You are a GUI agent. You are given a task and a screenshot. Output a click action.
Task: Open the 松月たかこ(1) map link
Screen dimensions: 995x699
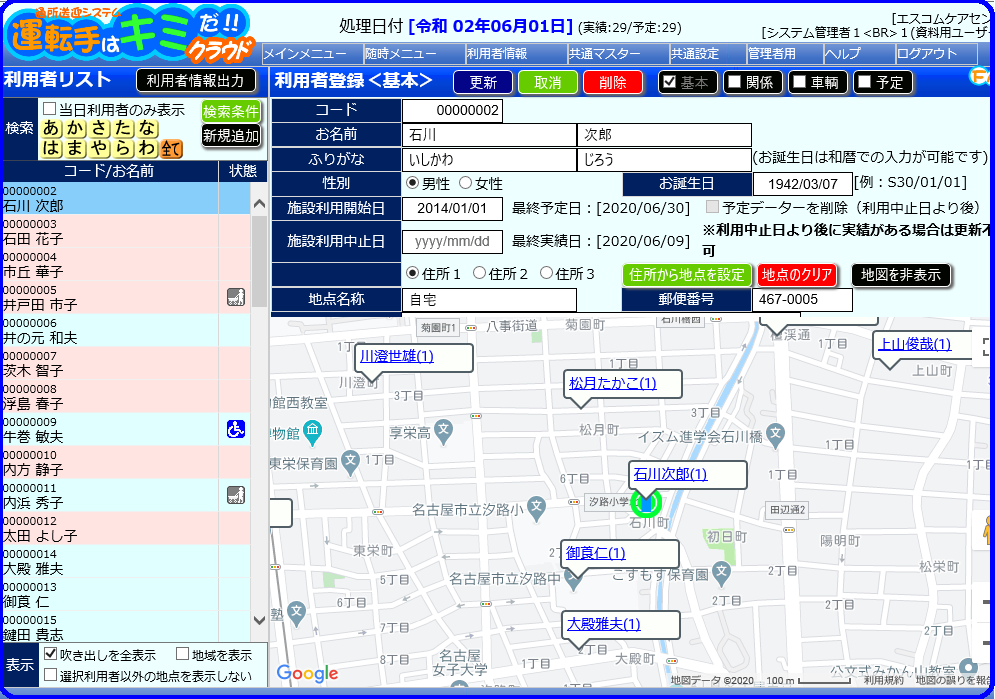pyautogui.click(x=613, y=383)
